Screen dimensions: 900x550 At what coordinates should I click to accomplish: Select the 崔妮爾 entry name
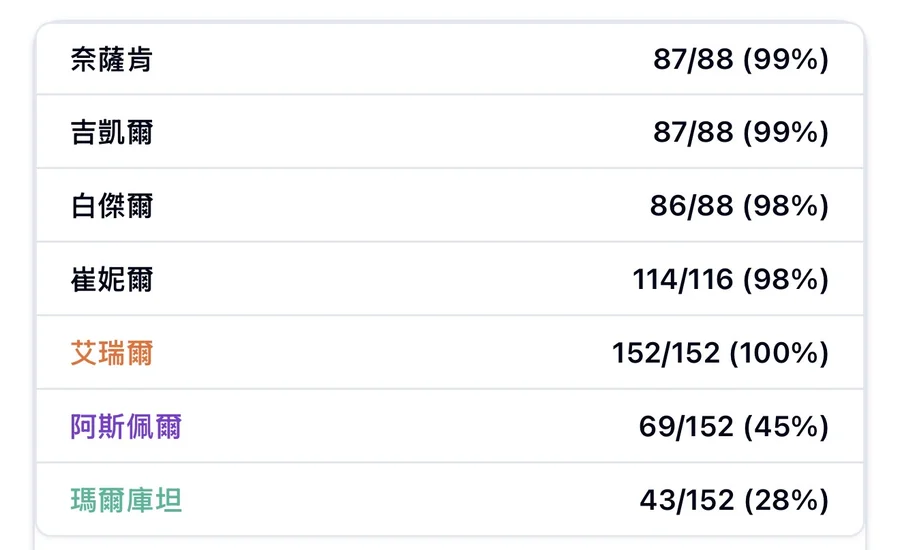tap(112, 279)
